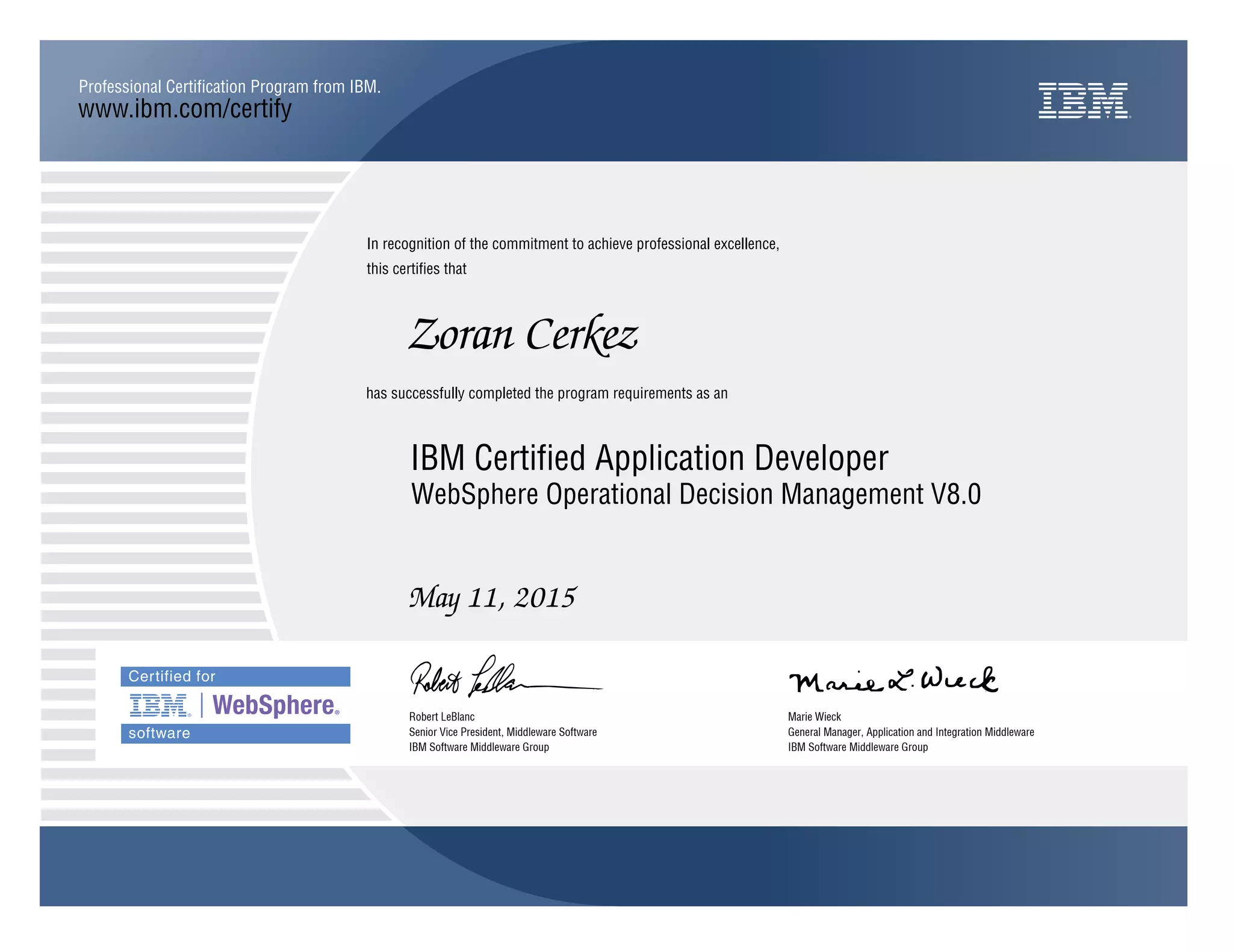
Task: Click the 'software' blue banner strip
Action: tap(235, 734)
